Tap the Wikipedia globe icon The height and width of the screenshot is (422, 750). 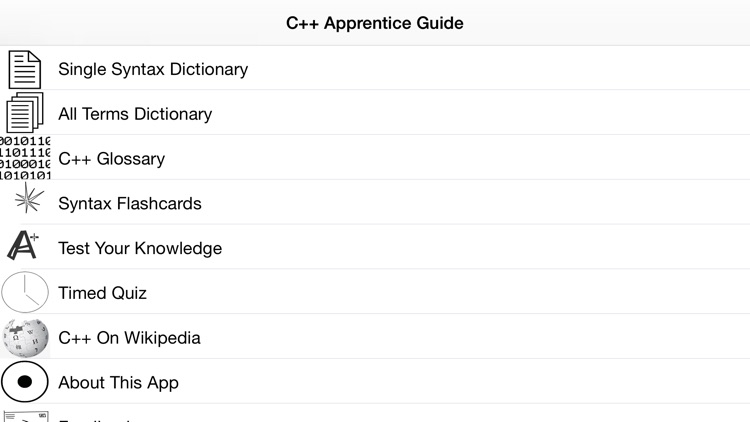click(25, 337)
